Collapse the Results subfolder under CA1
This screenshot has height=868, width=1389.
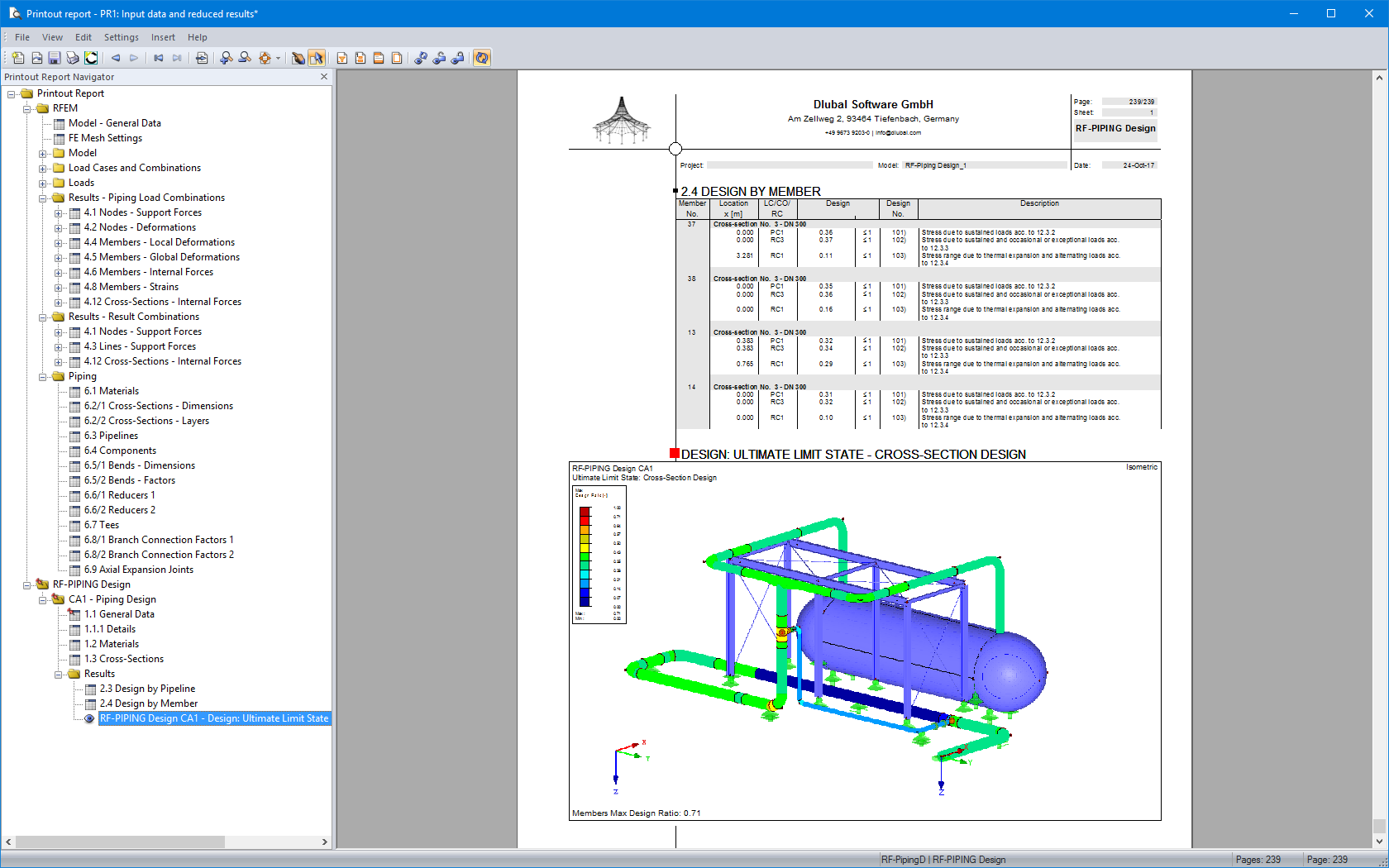point(59,674)
